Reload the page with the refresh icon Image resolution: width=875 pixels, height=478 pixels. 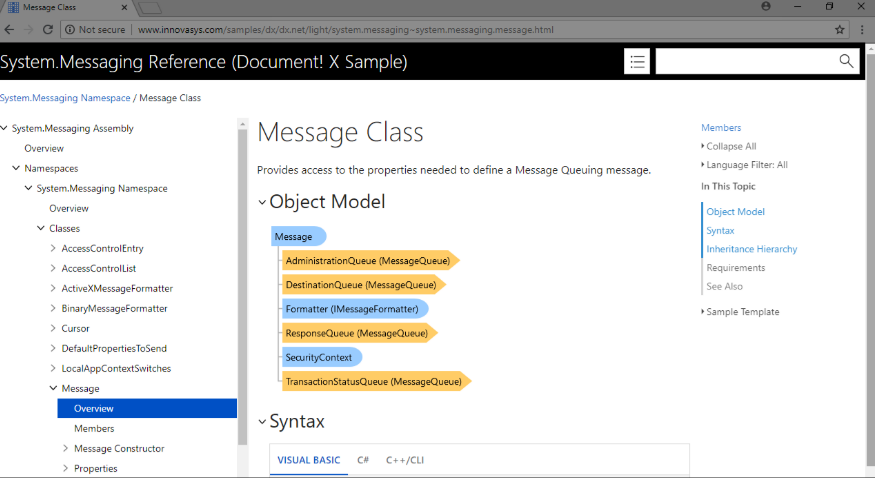coord(48,30)
